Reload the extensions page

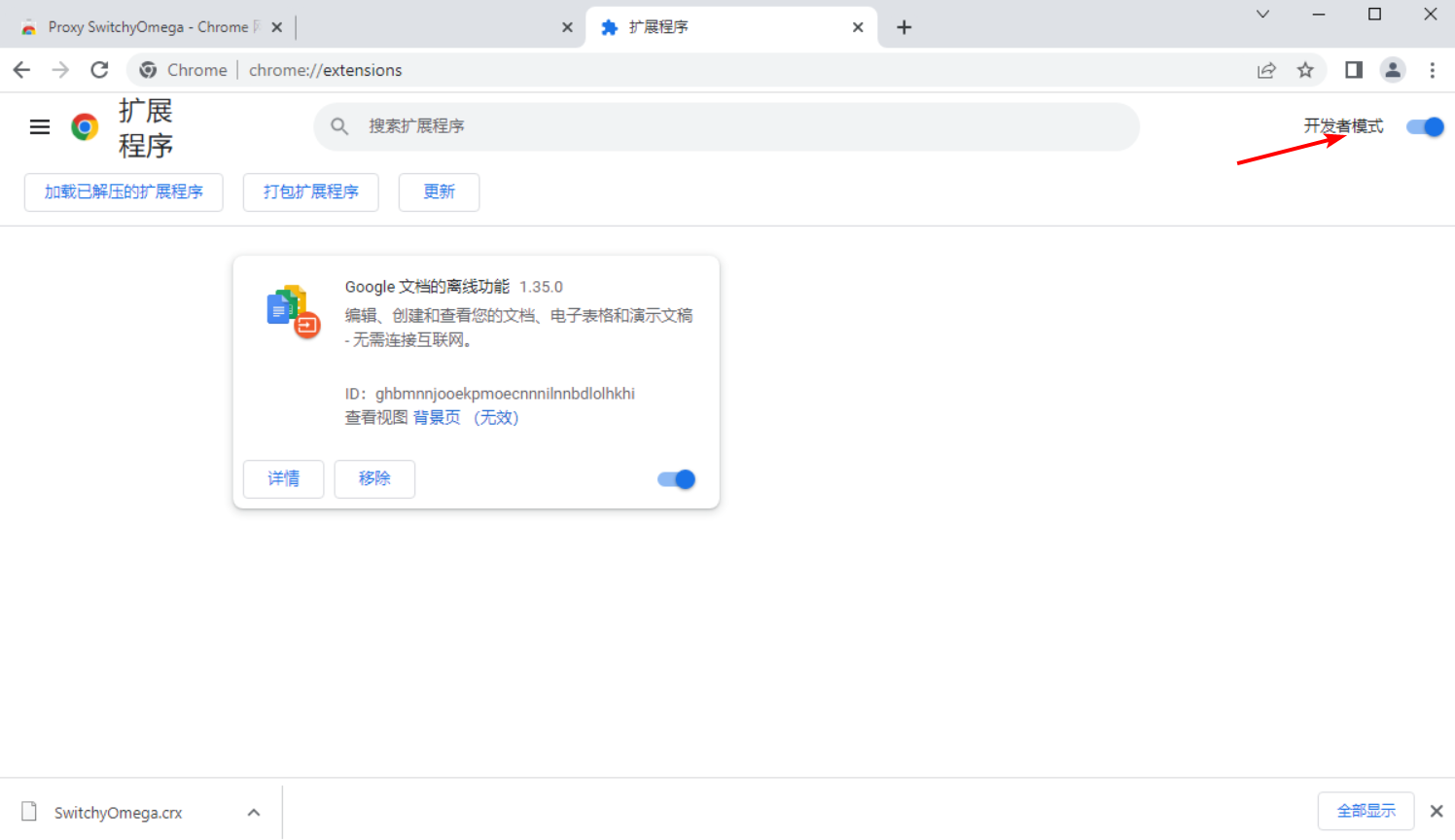pyautogui.click(x=99, y=70)
